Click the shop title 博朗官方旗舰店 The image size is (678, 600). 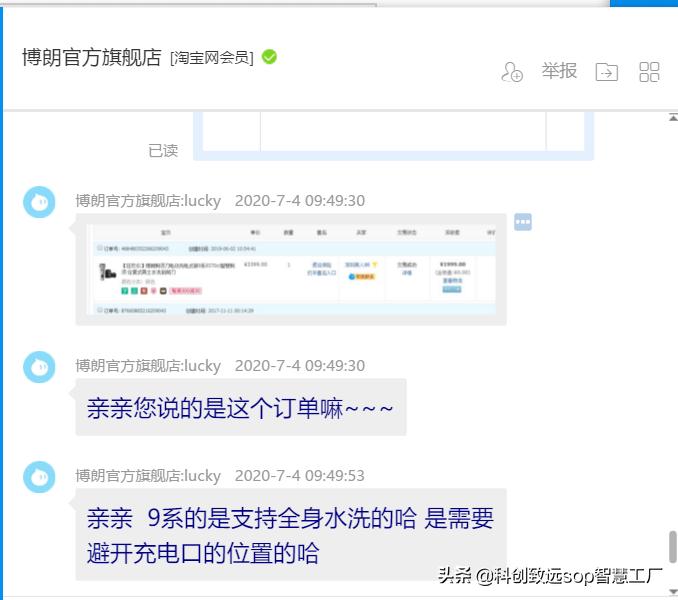click(x=92, y=57)
